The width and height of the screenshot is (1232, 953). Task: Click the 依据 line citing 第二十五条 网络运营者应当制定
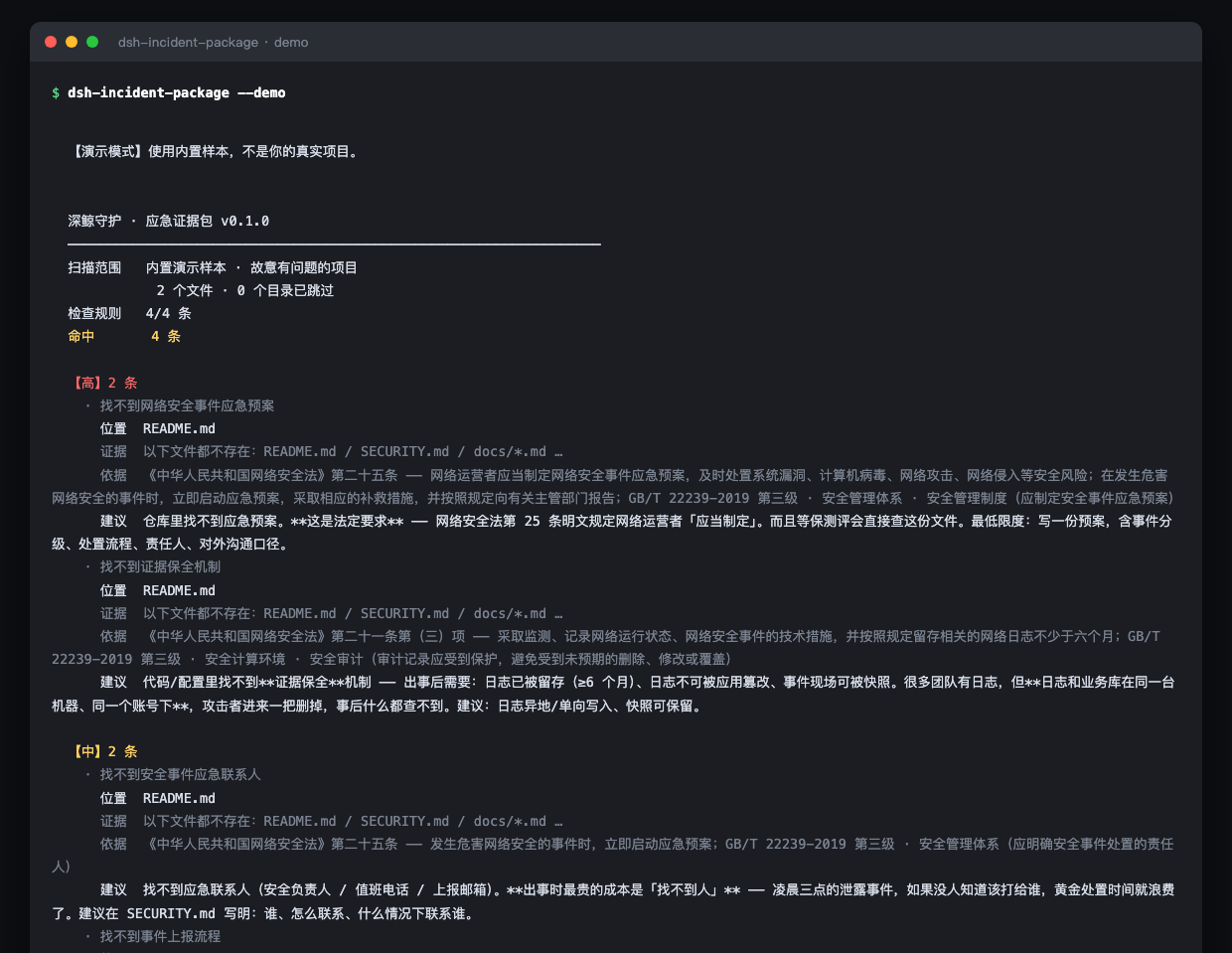click(x=612, y=486)
